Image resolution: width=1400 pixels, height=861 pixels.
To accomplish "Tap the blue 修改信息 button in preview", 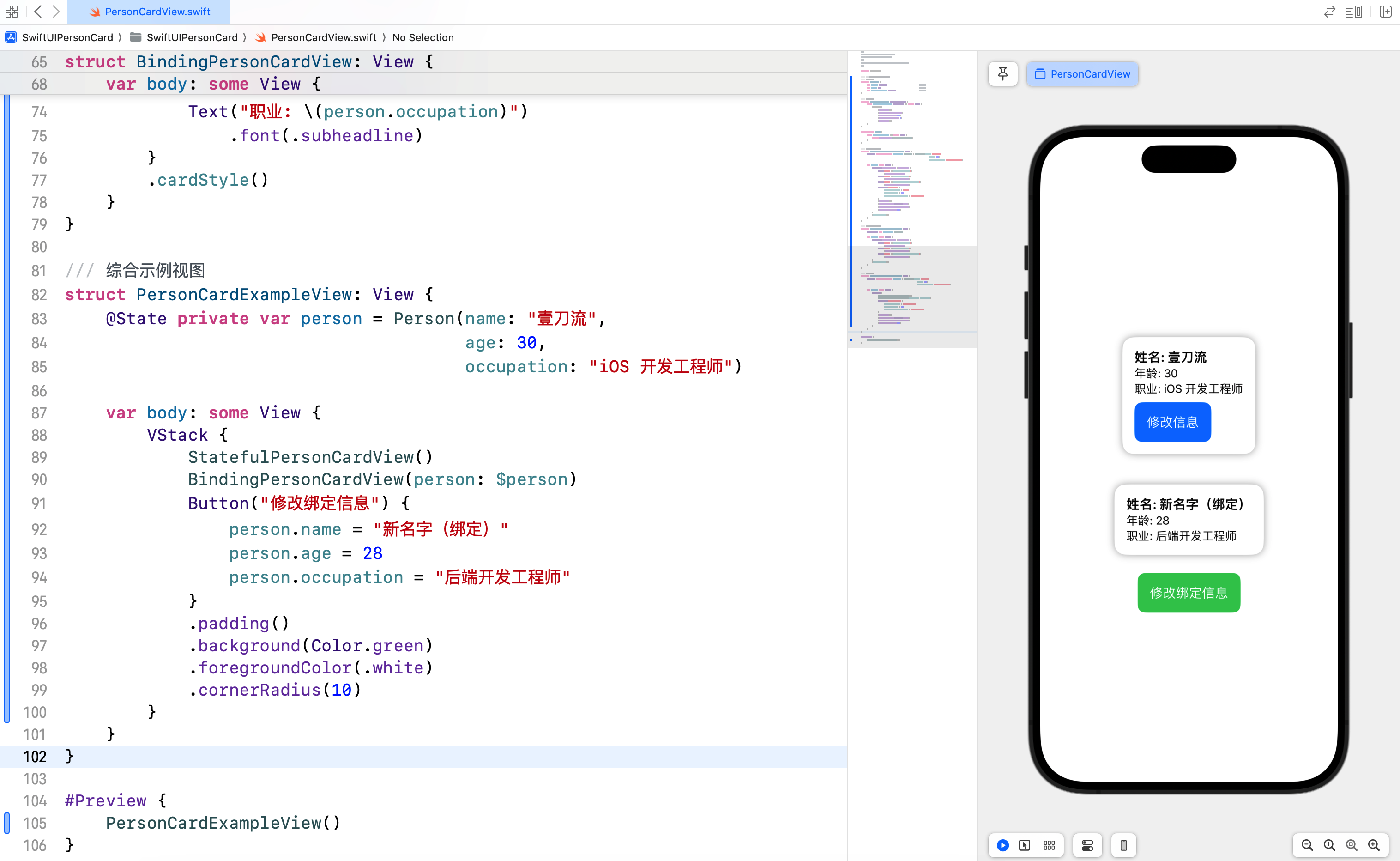I will 1172,422.
